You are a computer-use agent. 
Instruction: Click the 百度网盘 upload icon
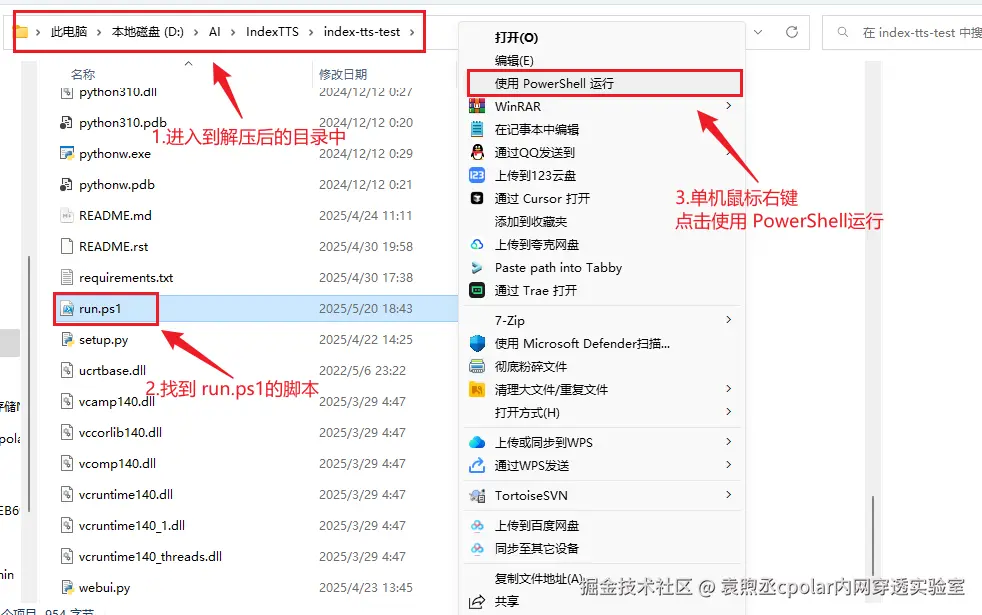[477, 525]
